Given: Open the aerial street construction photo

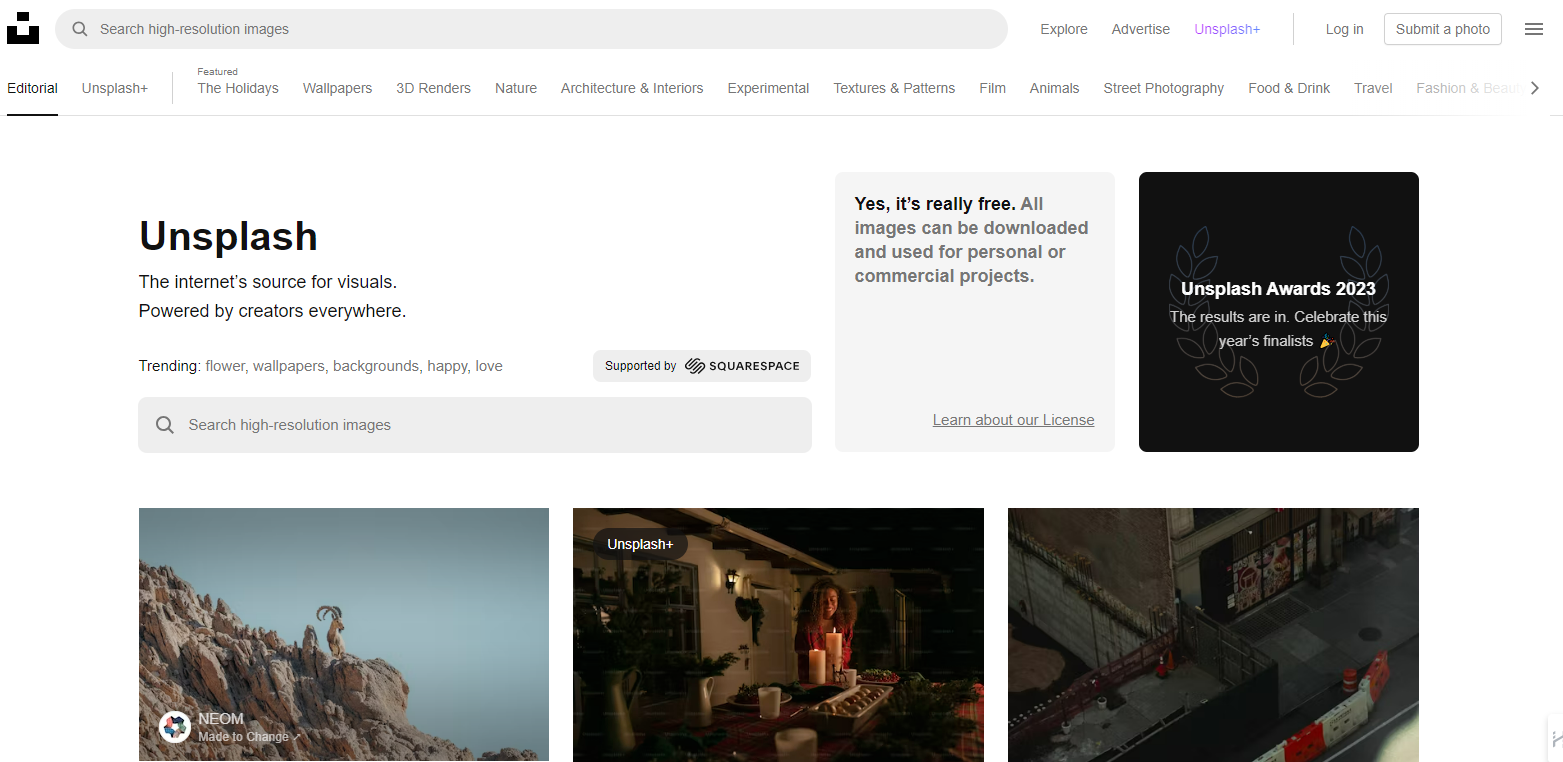Looking at the screenshot, I should point(1213,635).
